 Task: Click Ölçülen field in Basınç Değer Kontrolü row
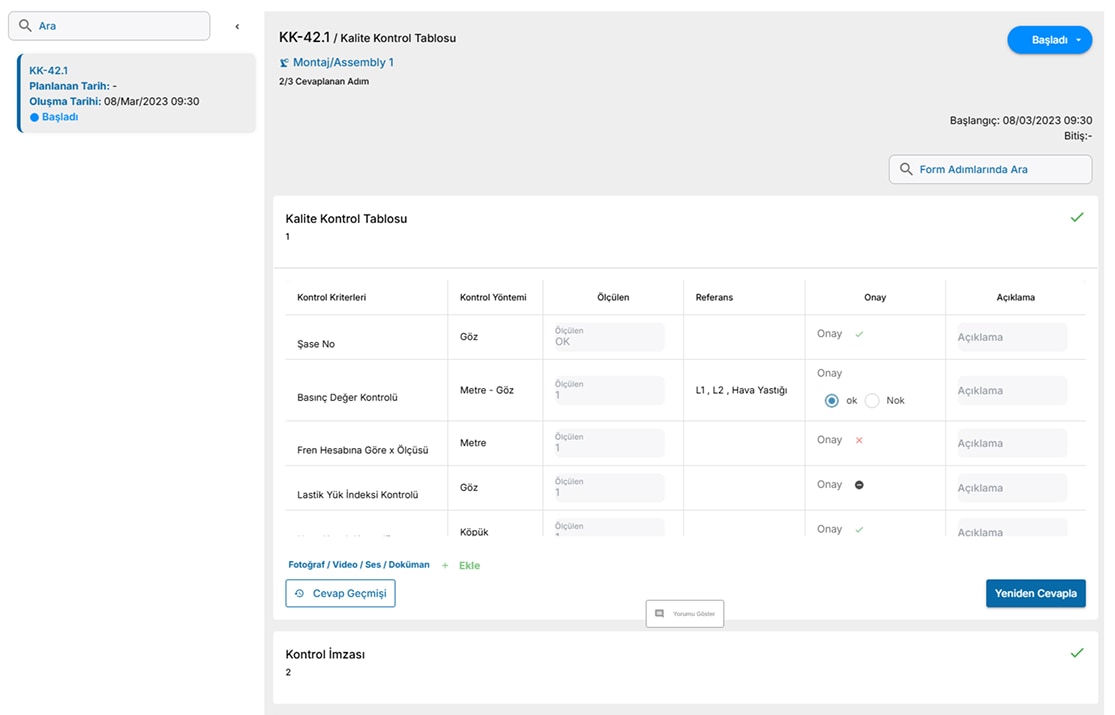click(609, 390)
